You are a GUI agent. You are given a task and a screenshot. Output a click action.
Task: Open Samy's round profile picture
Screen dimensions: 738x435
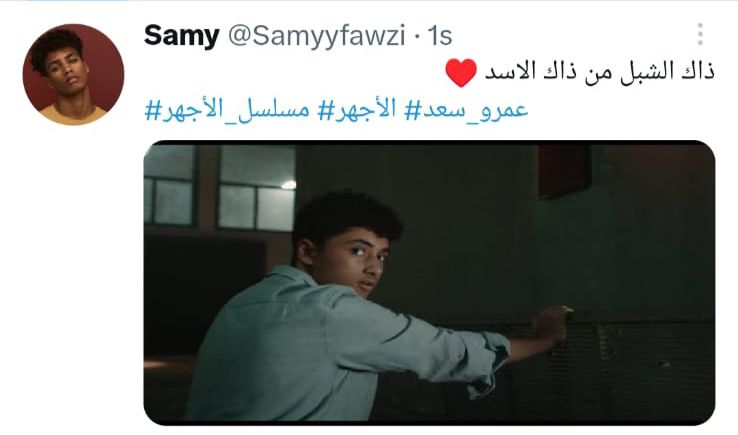(73, 74)
